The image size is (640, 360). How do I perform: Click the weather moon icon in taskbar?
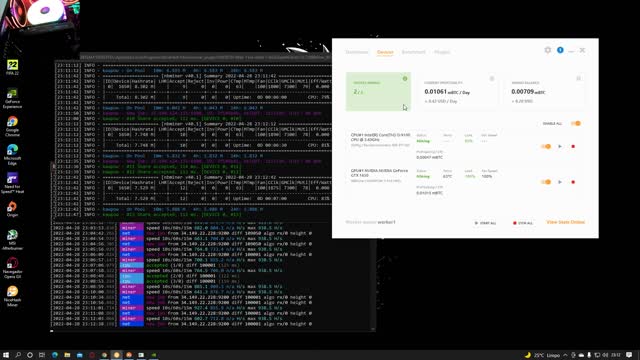527,355
